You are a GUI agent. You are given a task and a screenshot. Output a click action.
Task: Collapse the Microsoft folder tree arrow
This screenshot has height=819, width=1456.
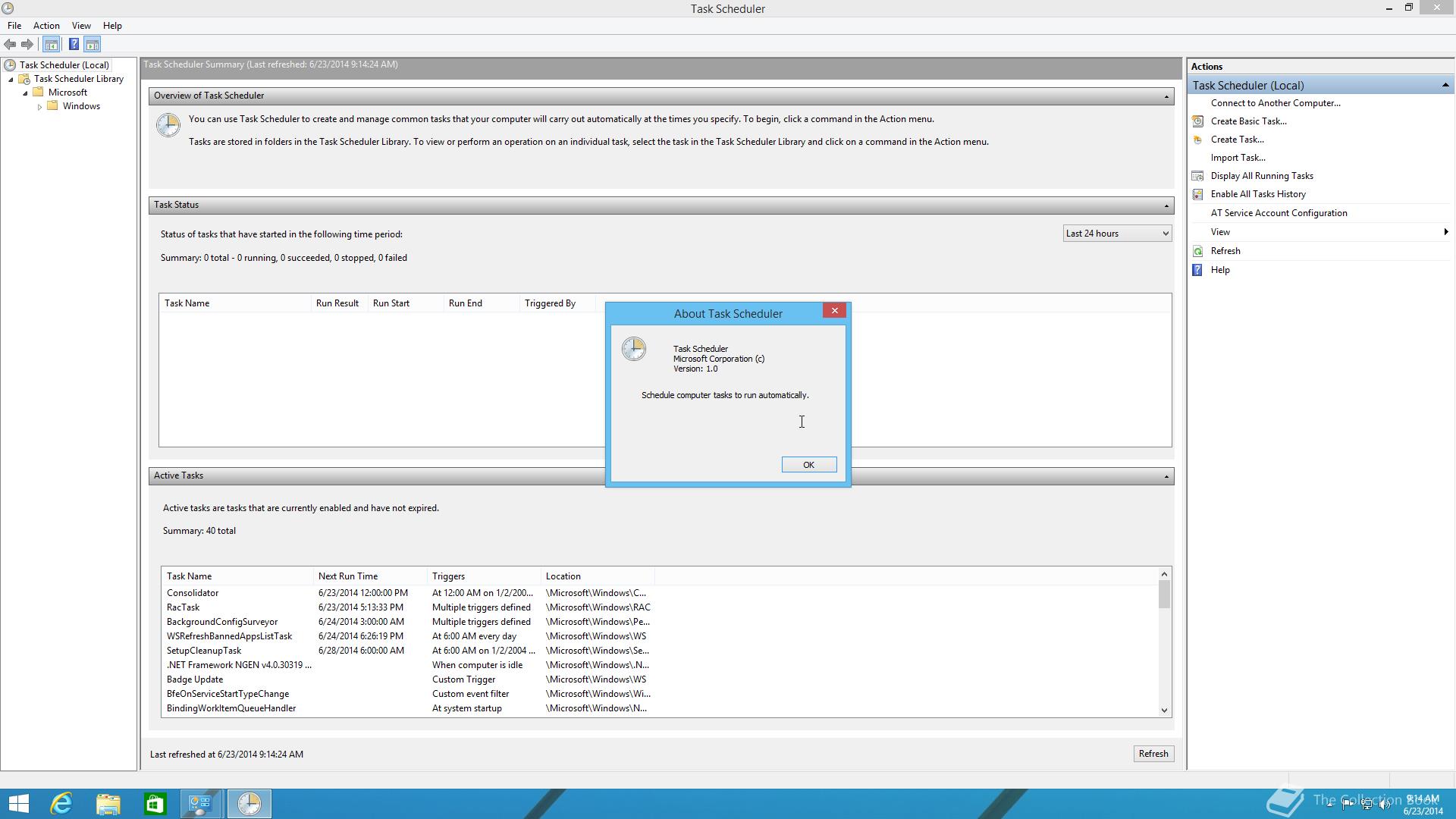tap(25, 93)
